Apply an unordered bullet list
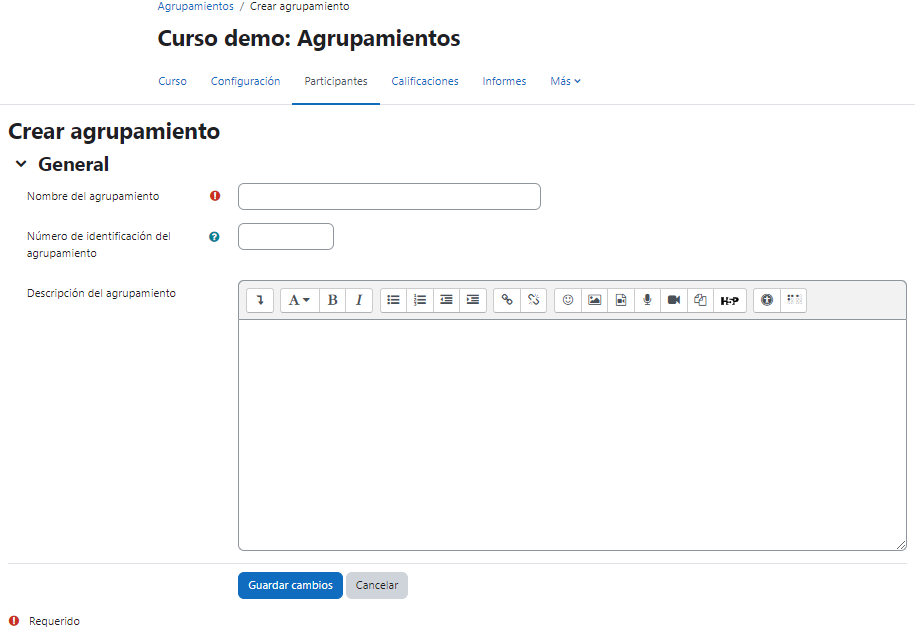Image resolution: width=915 pixels, height=630 pixels. pyautogui.click(x=393, y=300)
